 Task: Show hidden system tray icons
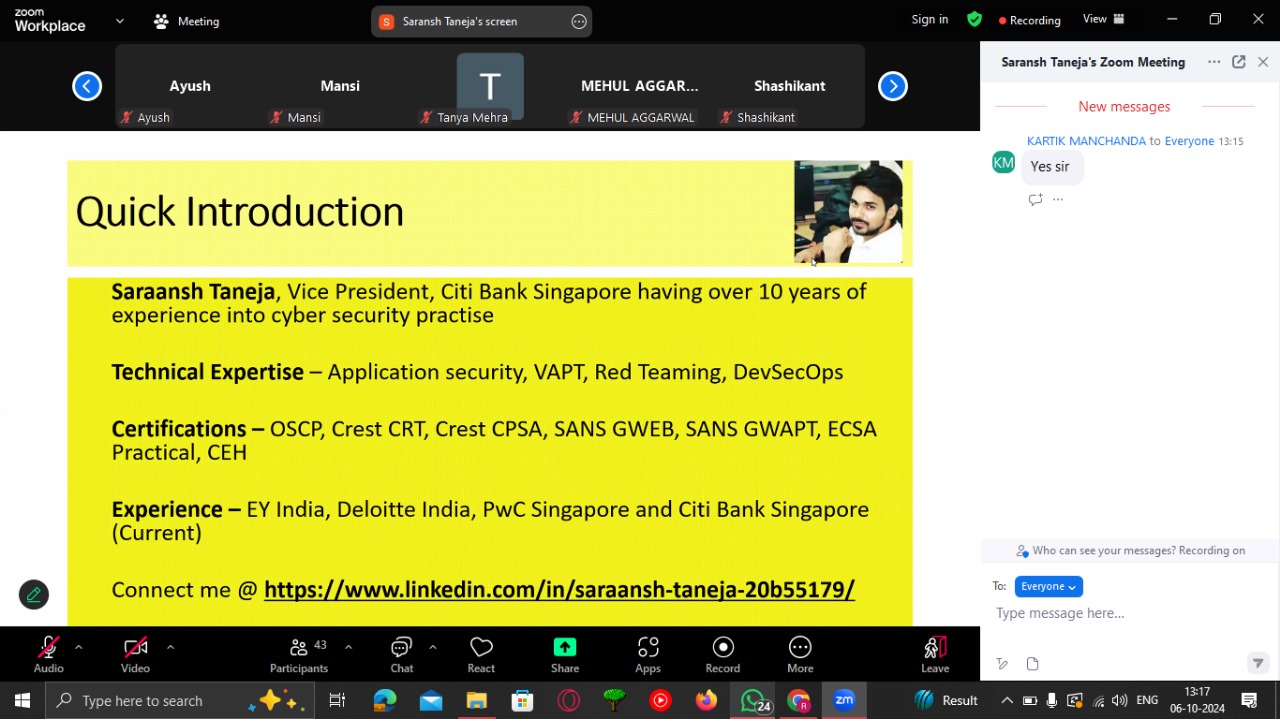pos(1007,700)
